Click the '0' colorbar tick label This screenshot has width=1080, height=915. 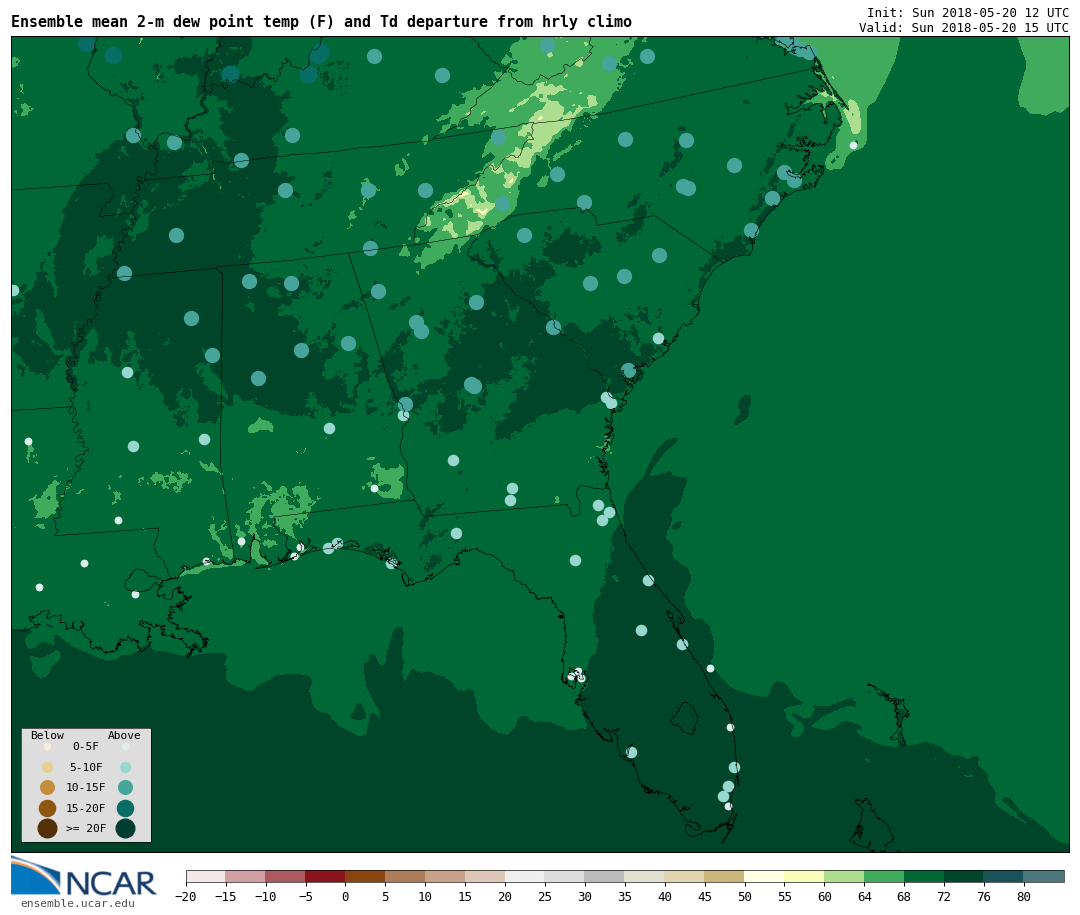pyautogui.click(x=345, y=896)
